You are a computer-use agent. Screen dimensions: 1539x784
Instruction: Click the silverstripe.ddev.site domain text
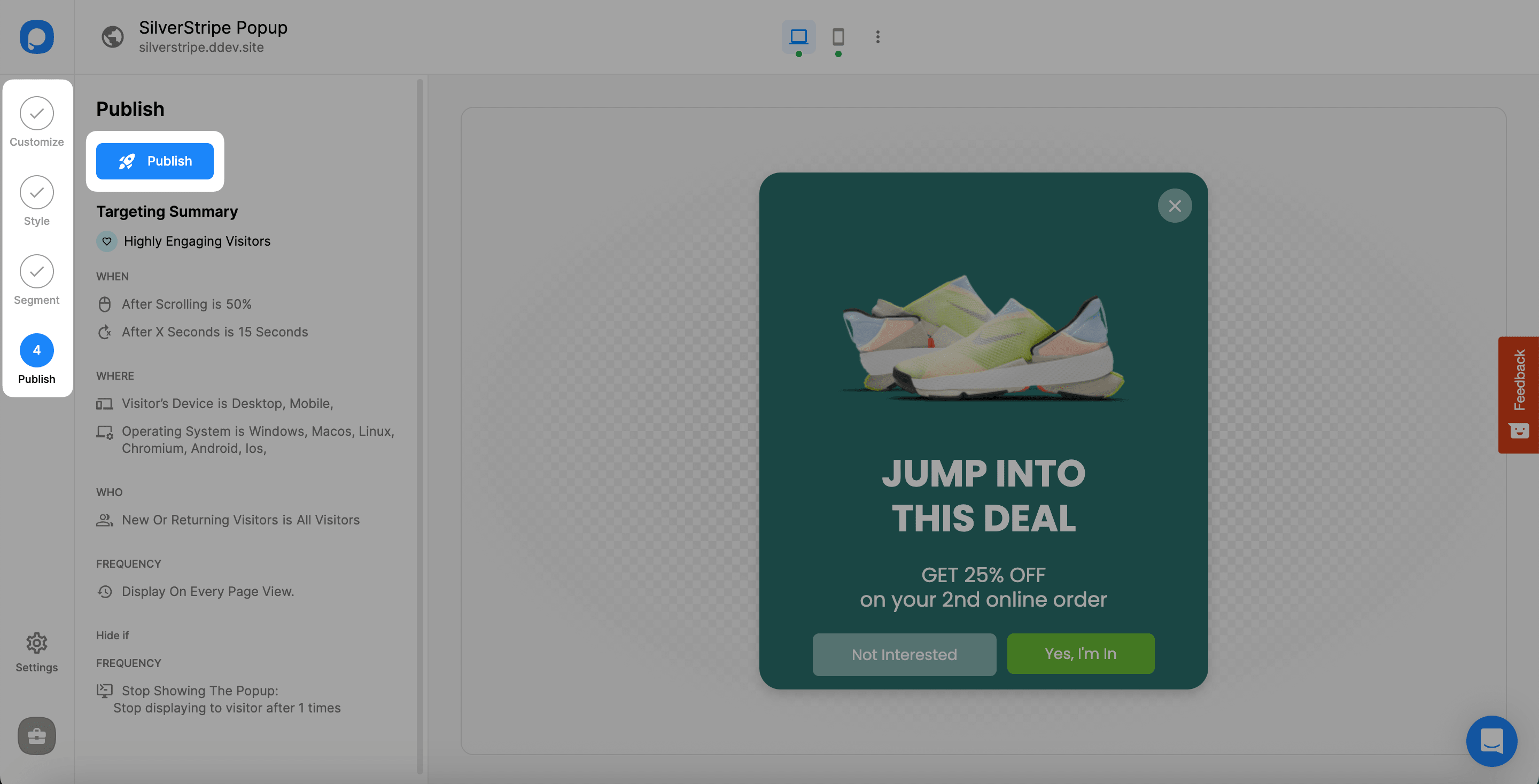pos(201,47)
